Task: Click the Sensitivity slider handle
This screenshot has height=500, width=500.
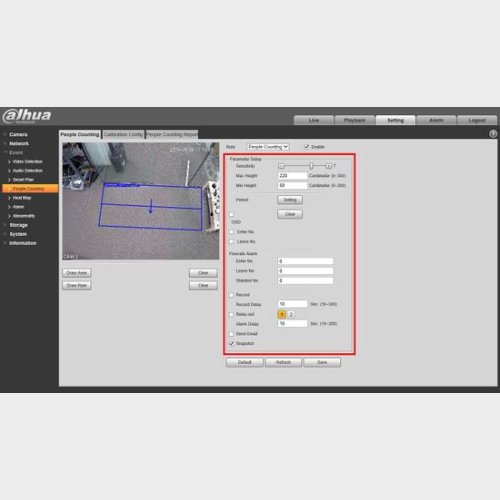Action: tap(311, 166)
